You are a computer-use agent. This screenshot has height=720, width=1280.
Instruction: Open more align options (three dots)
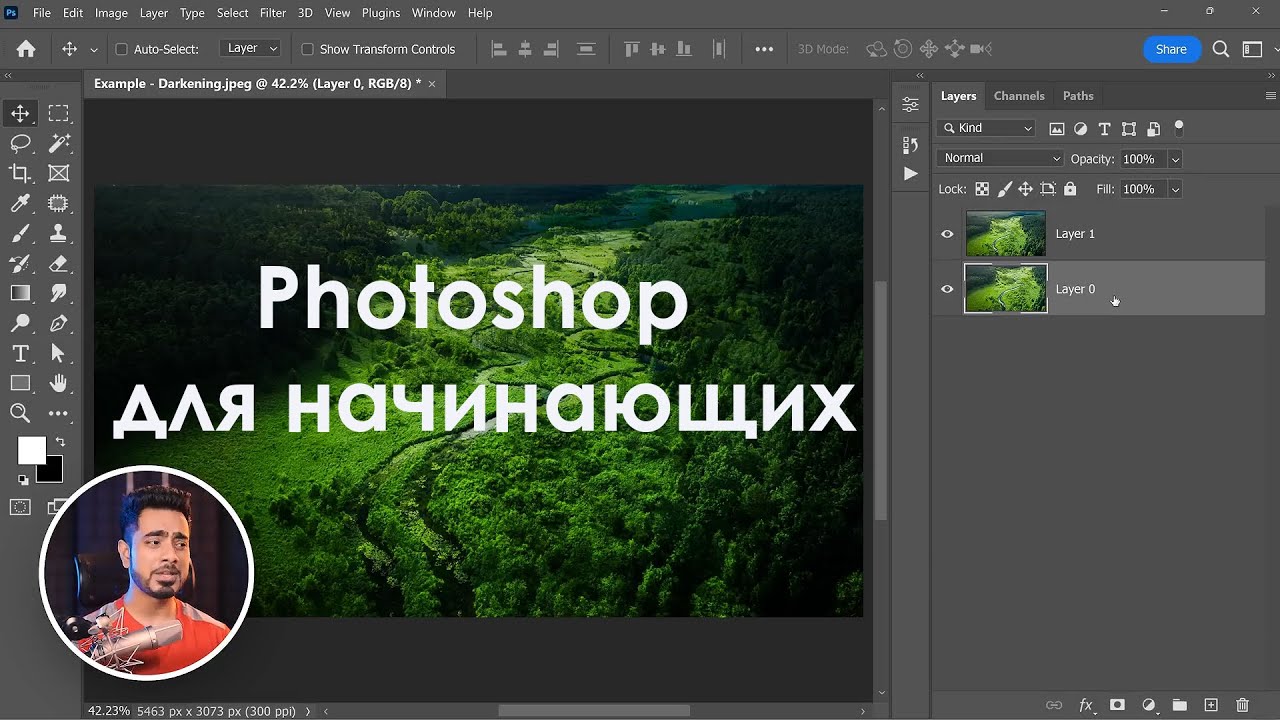764,49
